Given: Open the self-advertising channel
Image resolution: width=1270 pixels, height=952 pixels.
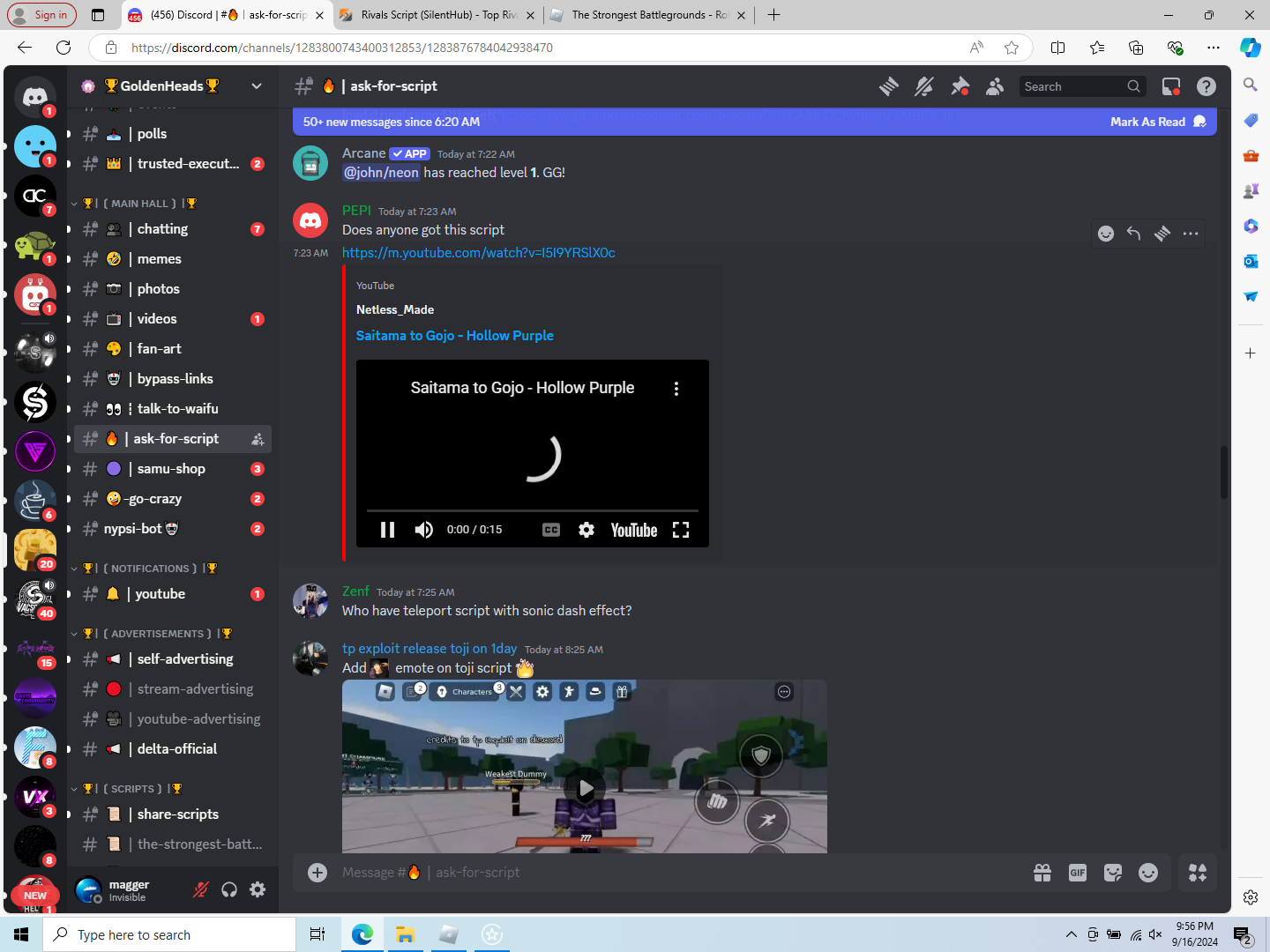Looking at the screenshot, I should click(173, 659).
